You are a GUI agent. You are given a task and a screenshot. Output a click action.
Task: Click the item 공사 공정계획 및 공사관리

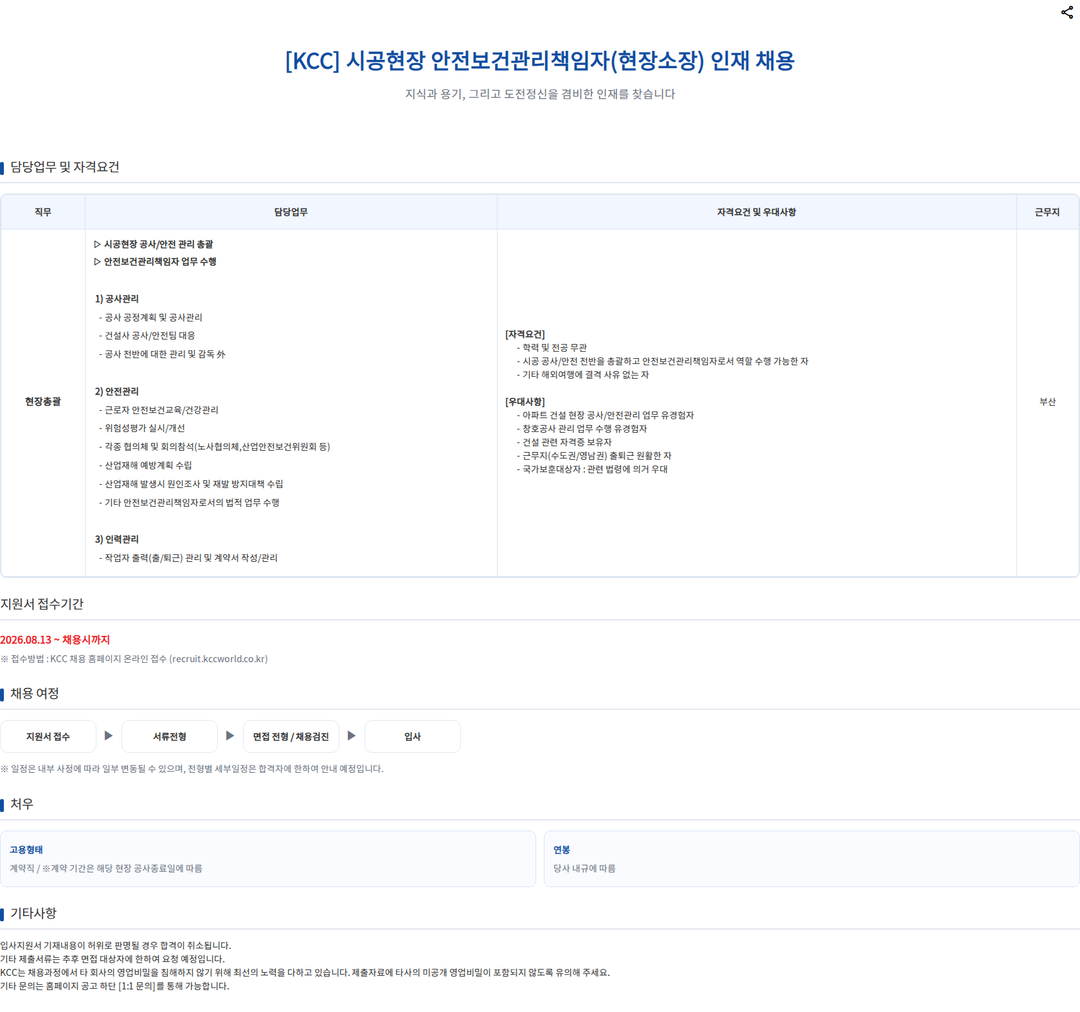(x=150, y=318)
